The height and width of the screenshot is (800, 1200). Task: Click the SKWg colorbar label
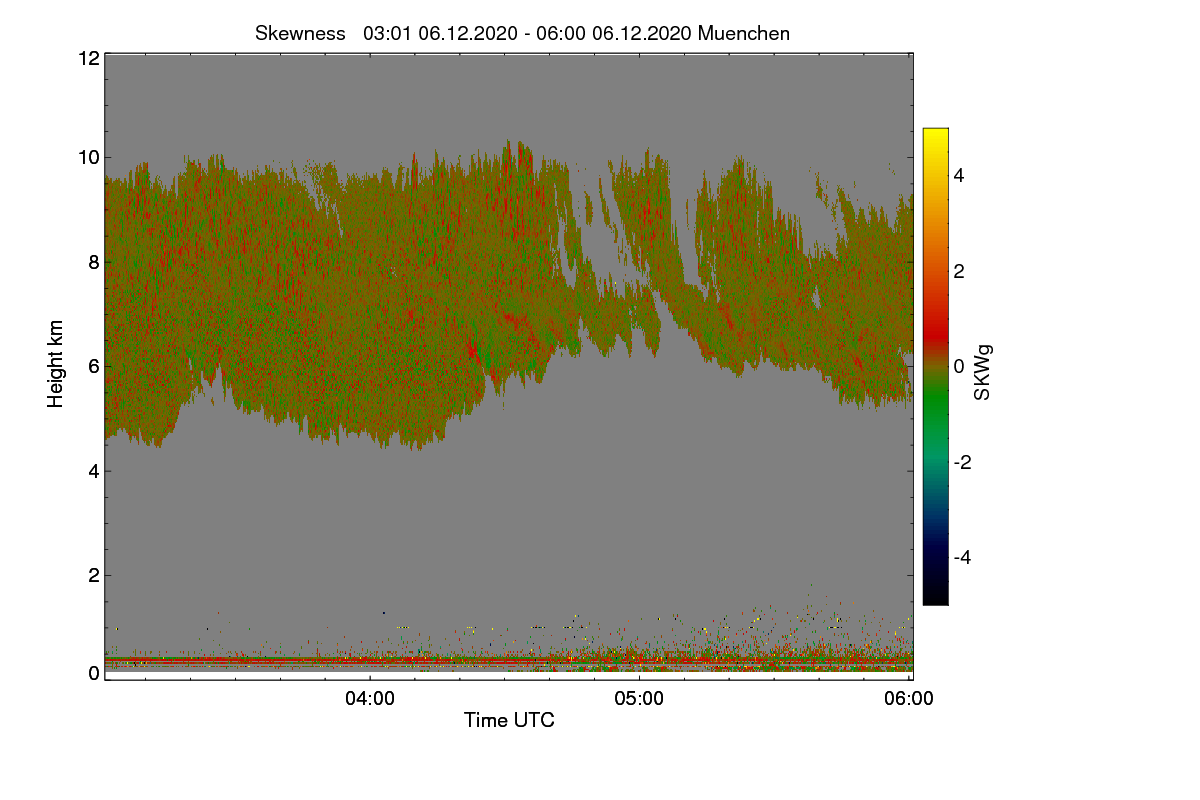[983, 373]
